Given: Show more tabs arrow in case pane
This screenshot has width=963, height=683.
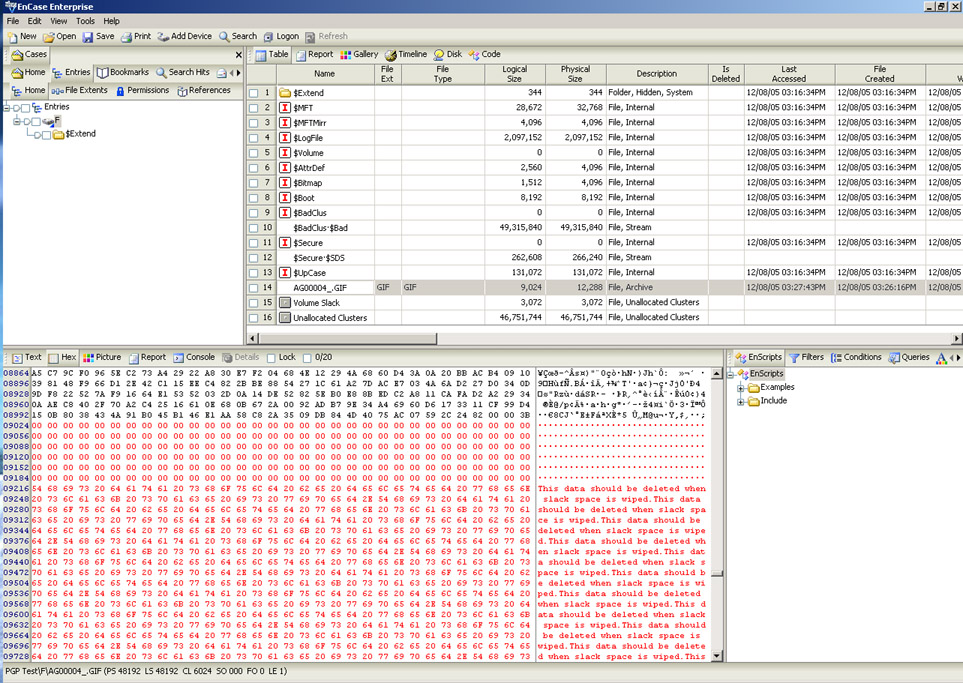Looking at the screenshot, I should click(x=238, y=72).
